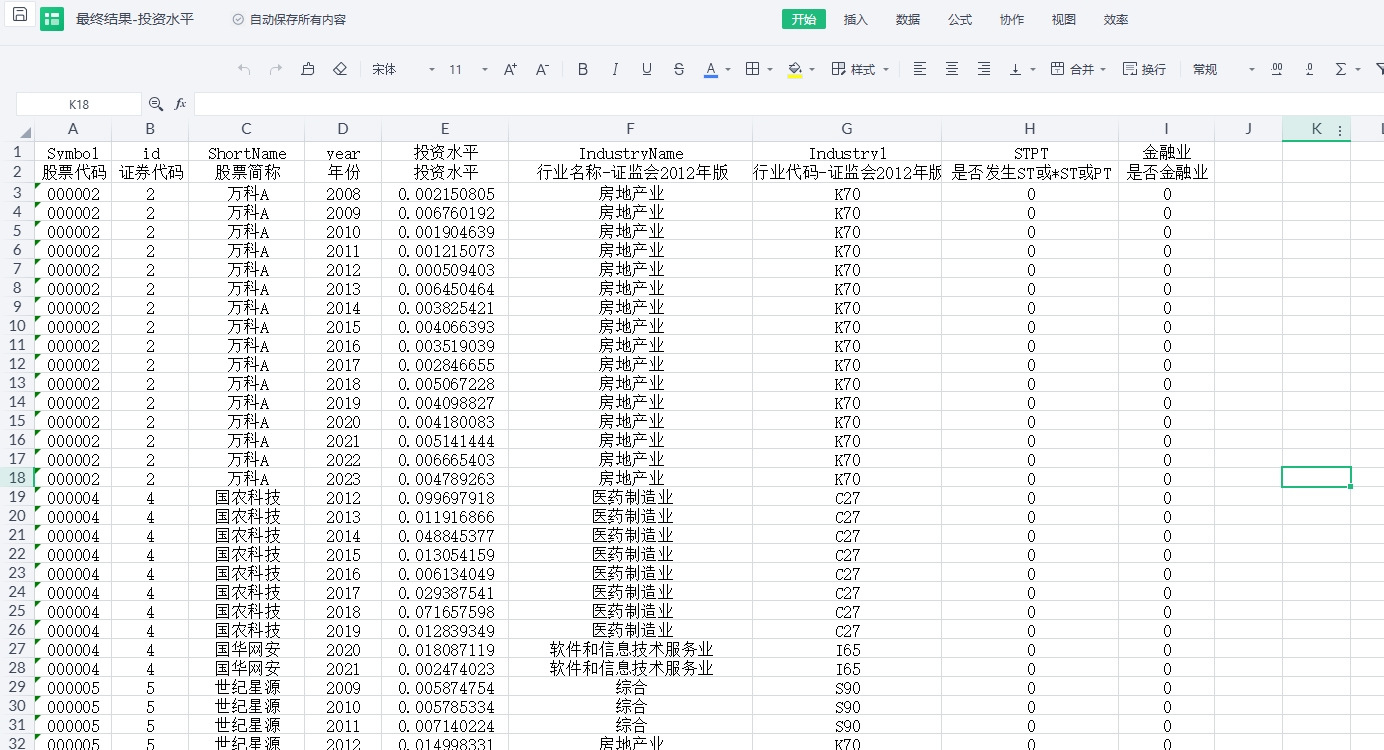This screenshot has height=750, width=1384.
Task: Click the STPT header cell
Action: (x=1030, y=153)
